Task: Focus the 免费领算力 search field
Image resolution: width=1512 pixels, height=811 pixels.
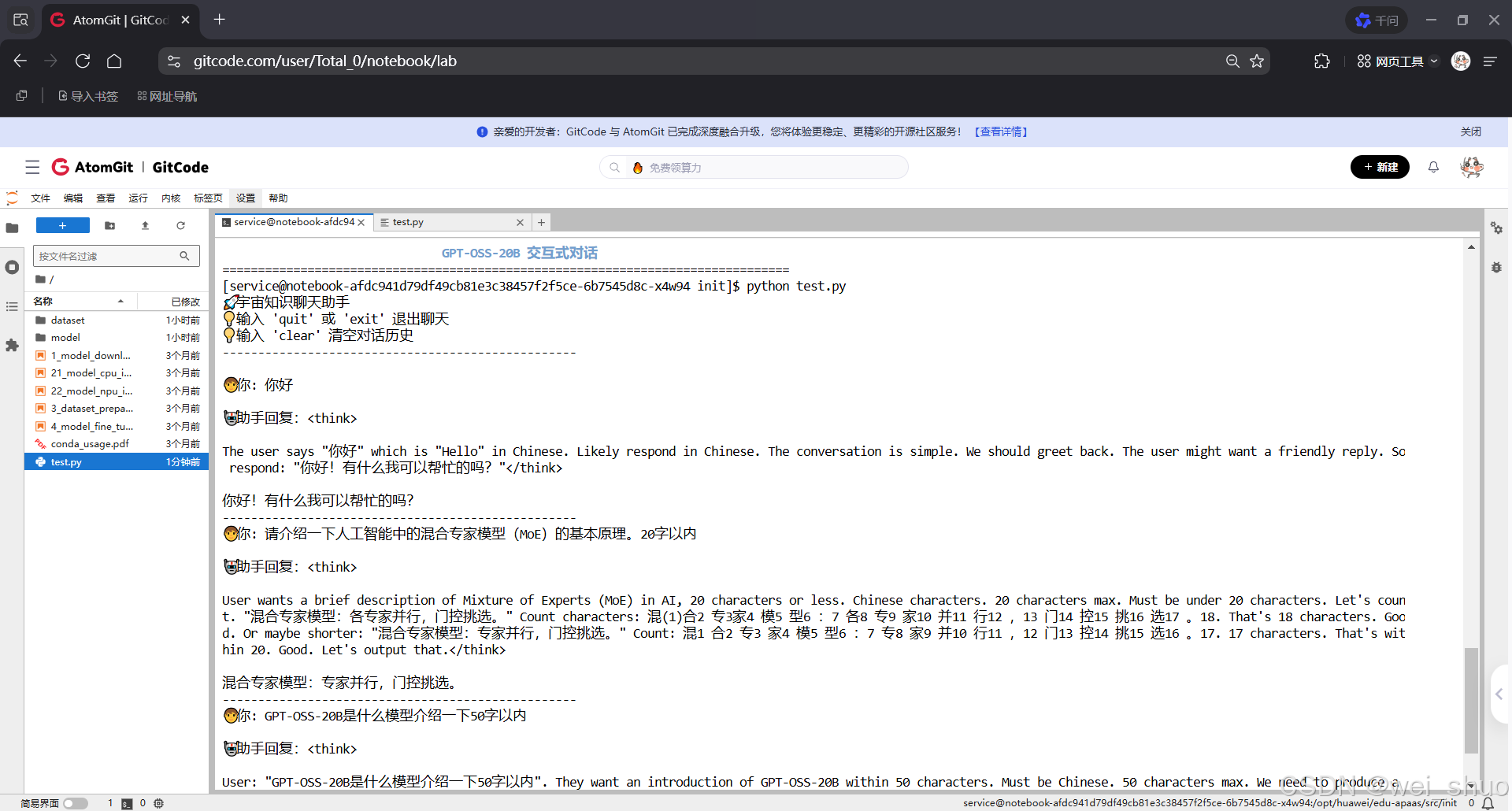Action: pyautogui.click(x=754, y=167)
